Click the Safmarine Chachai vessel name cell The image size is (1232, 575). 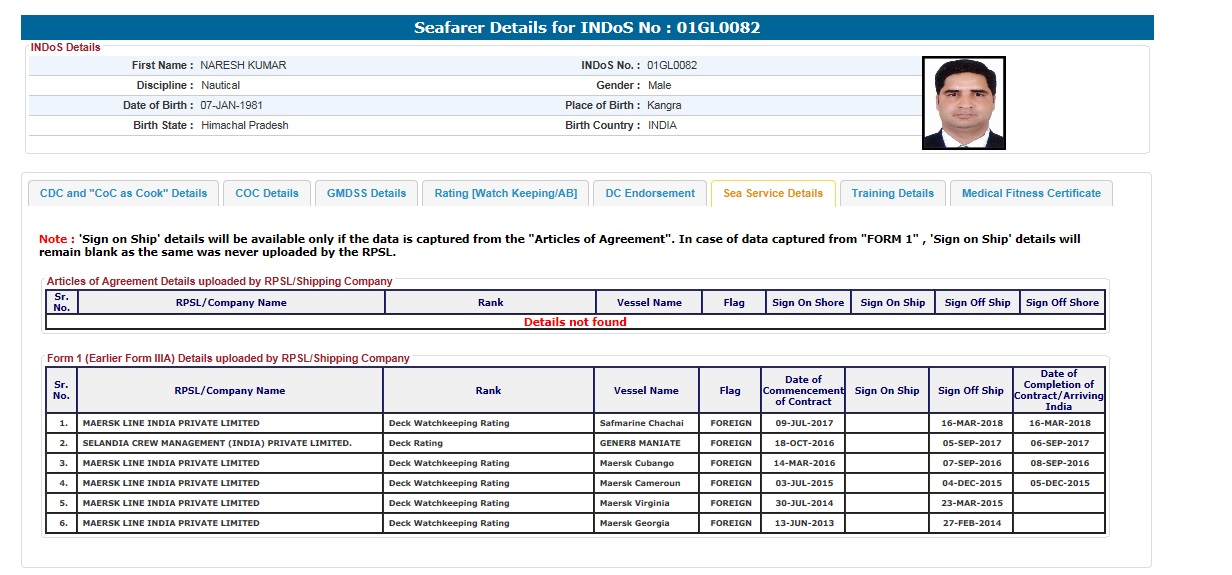[641, 423]
